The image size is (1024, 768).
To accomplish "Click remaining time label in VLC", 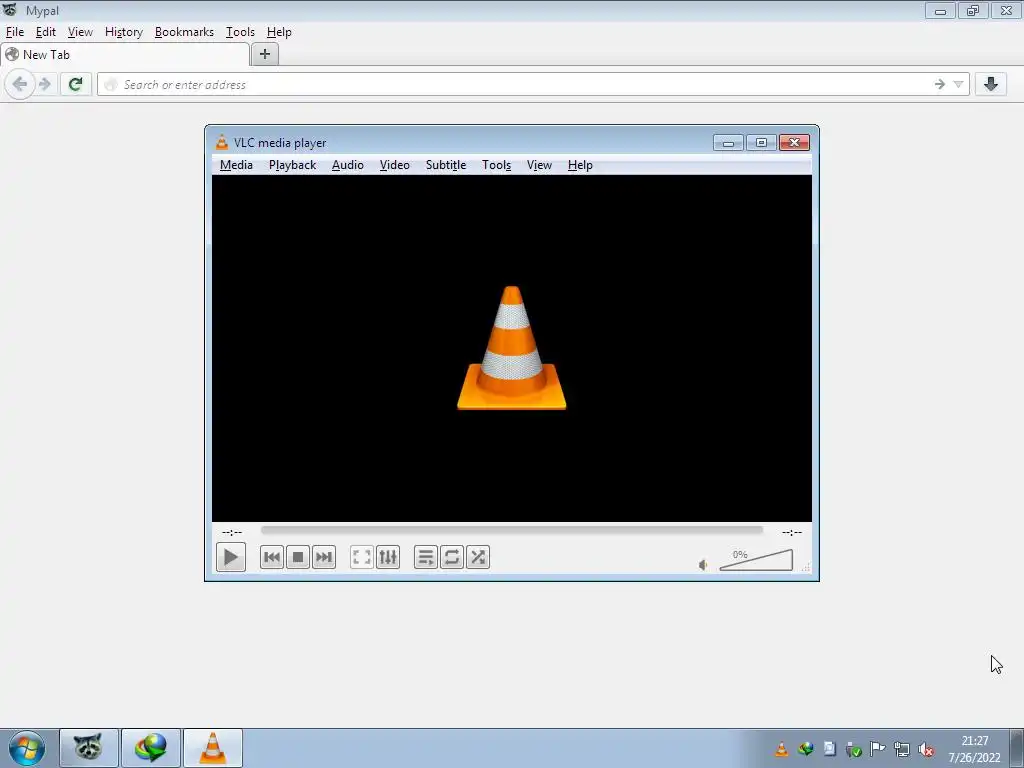I will pos(792,532).
